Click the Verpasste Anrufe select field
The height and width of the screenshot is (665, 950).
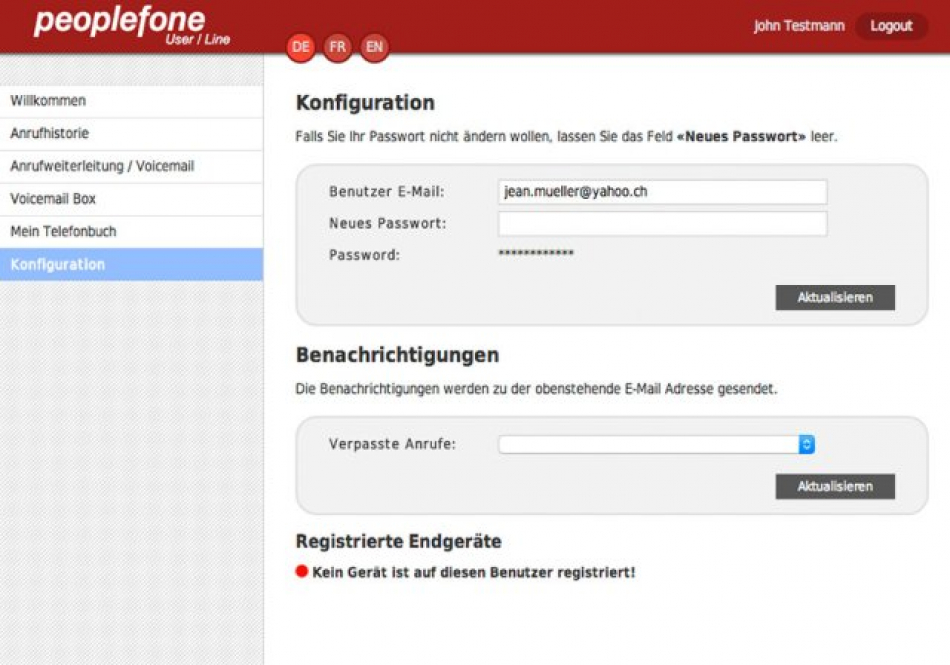coord(656,444)
